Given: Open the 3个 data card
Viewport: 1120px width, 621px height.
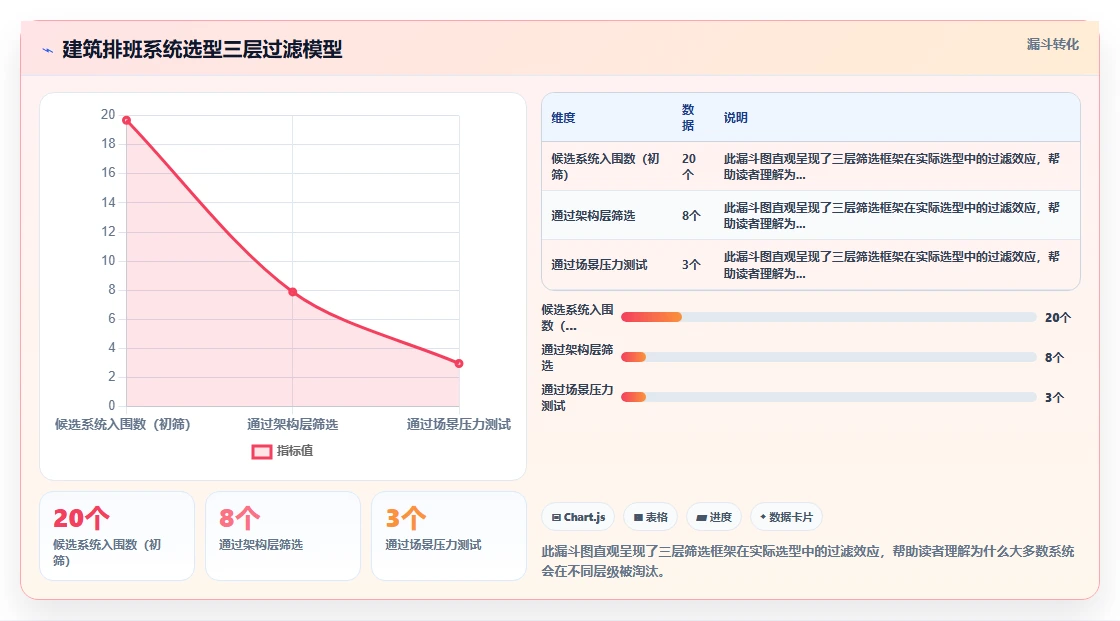Looking at the screenshot, I should click(x=449, y=536).
